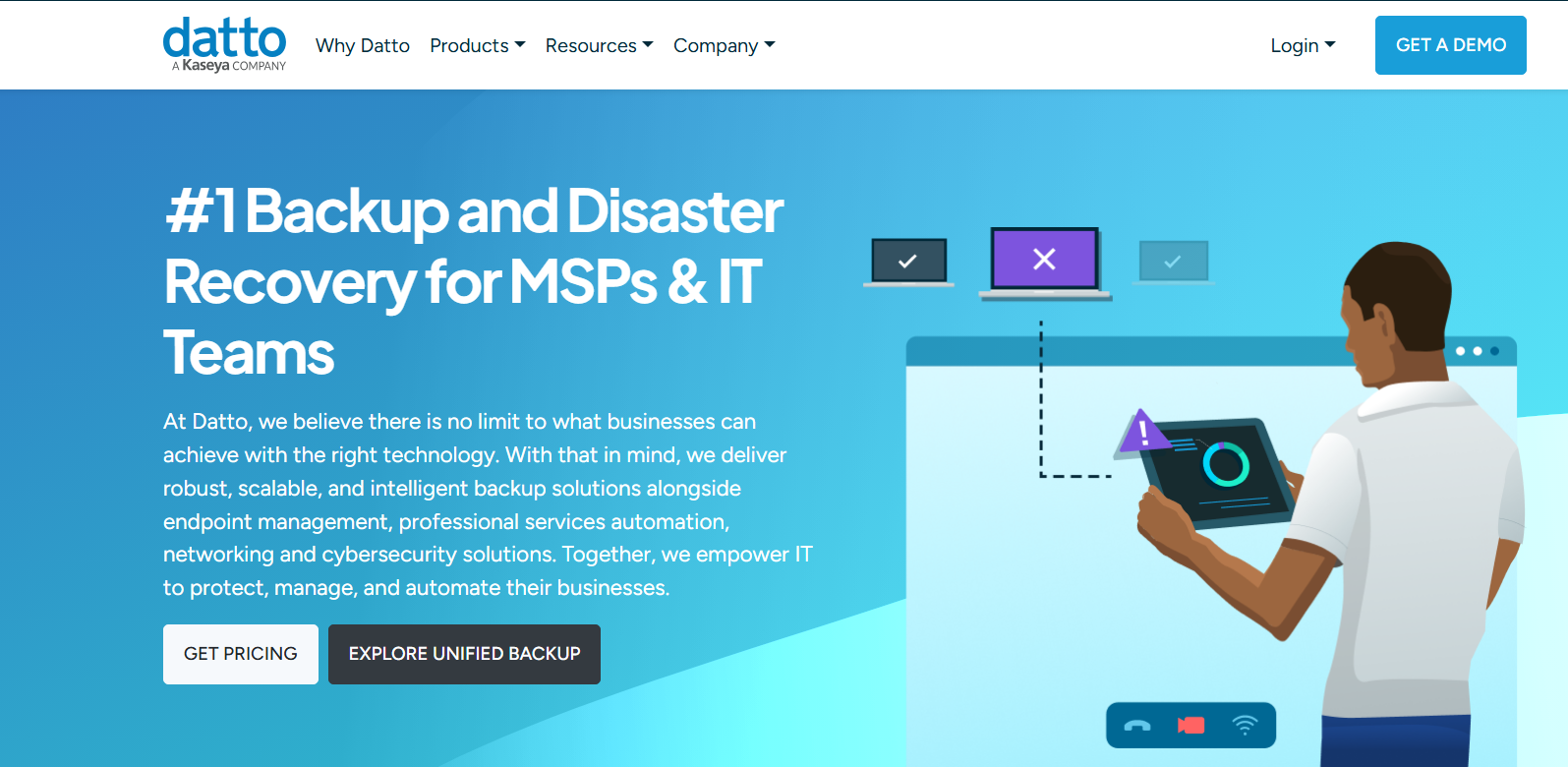Click the phone hang-up icon
Viewport: 1568px width, 767px height.
(1137, 726)
